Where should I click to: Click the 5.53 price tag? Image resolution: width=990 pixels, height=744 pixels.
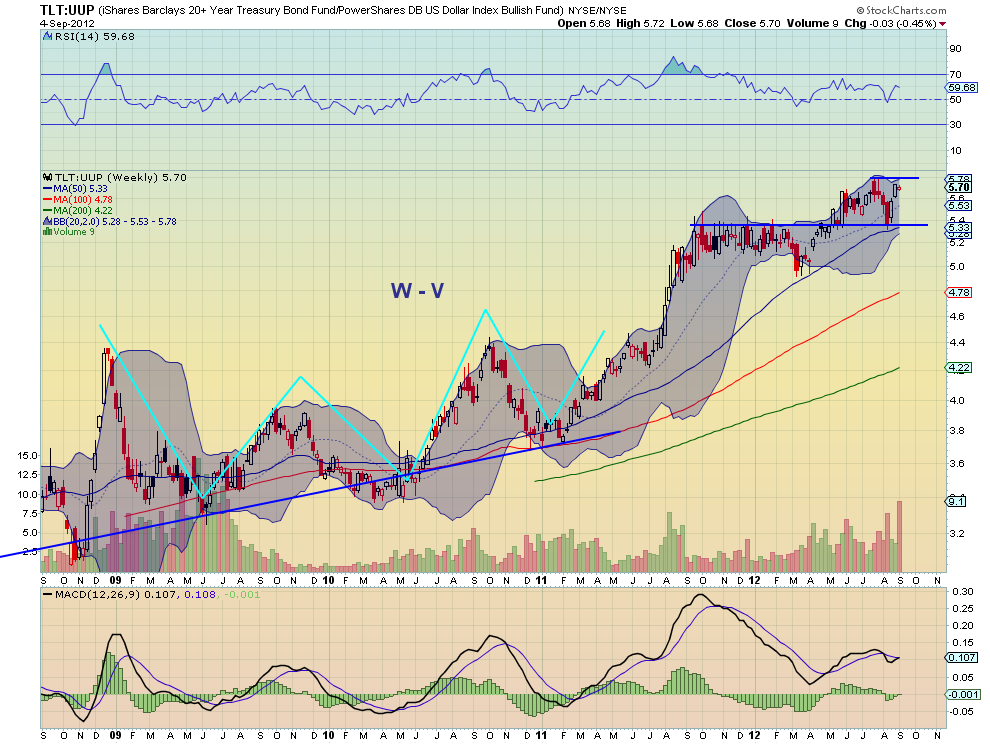pos(960,205)
